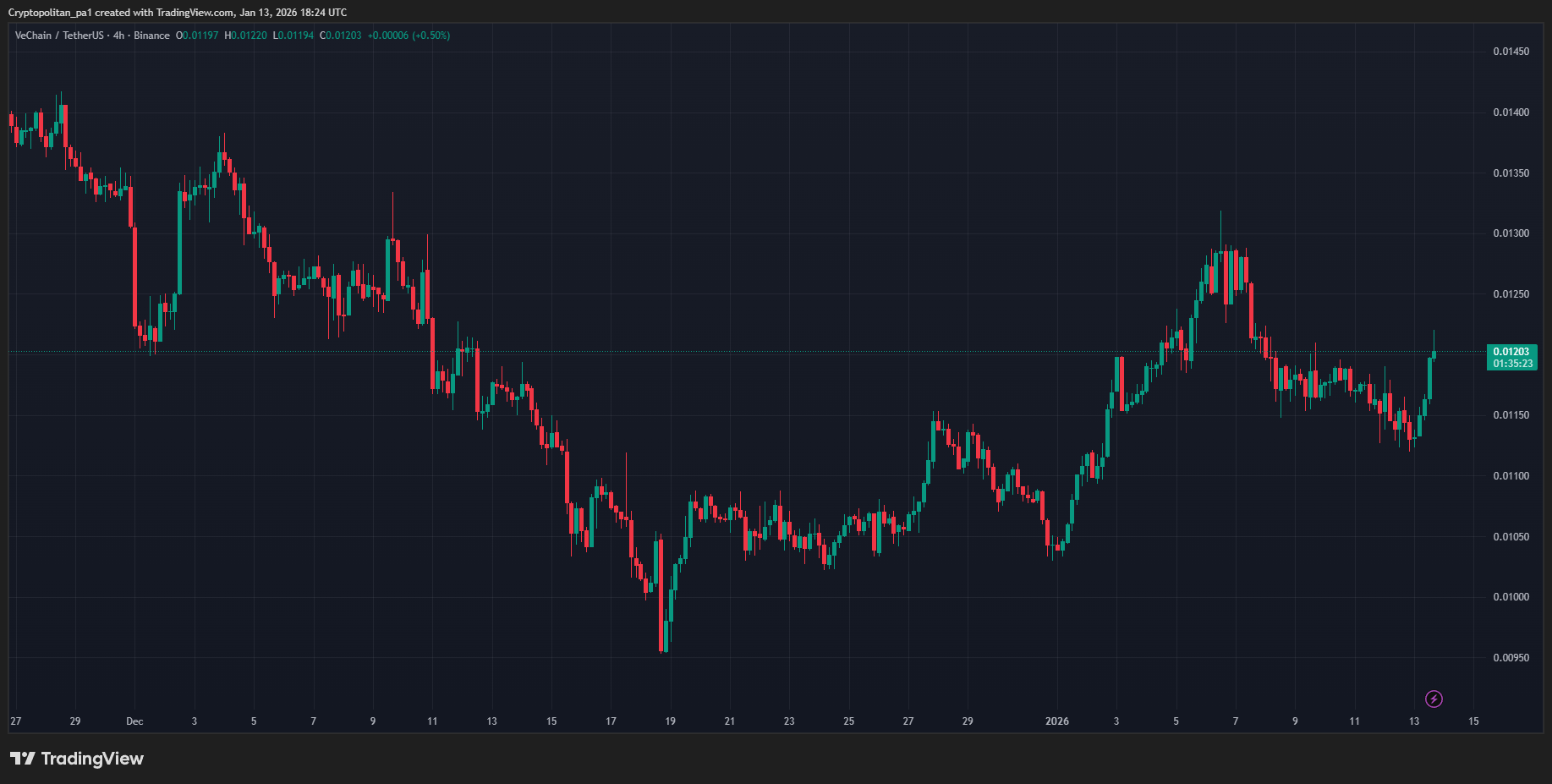Click the candle countdown timer 01:35:23

click(1514, 362)
